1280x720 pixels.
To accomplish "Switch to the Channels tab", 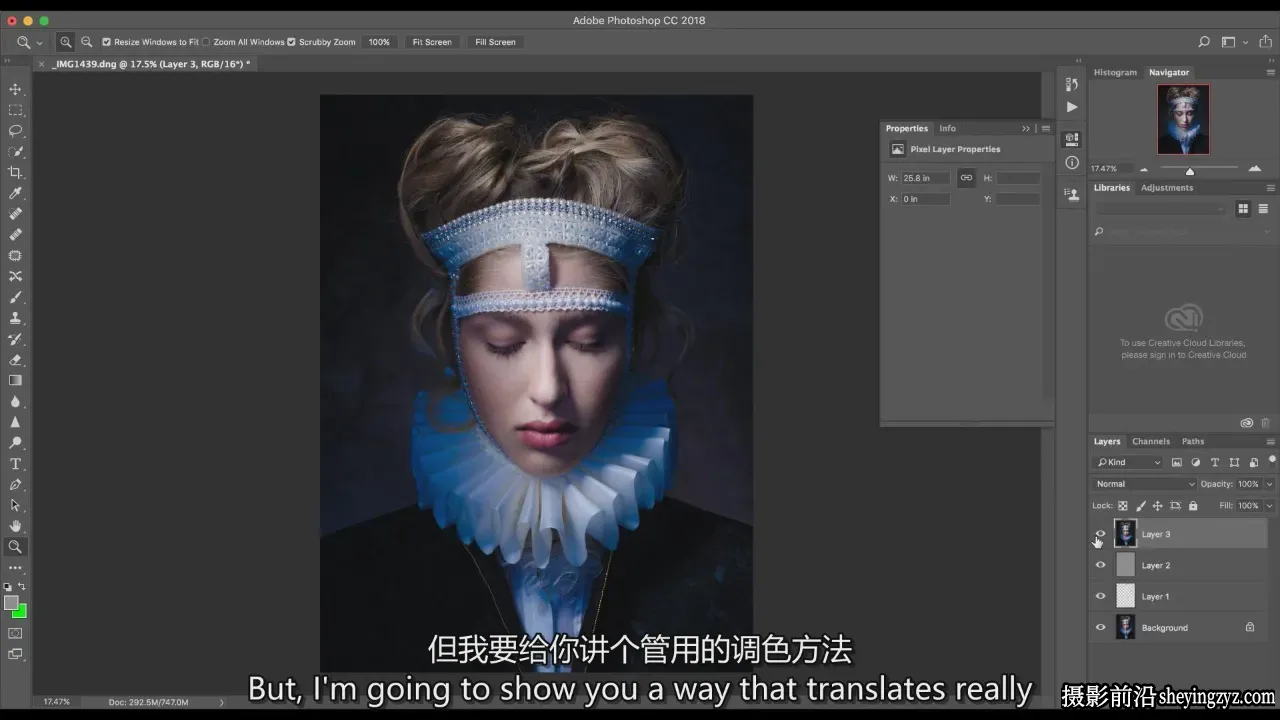I will (1151, 441).
